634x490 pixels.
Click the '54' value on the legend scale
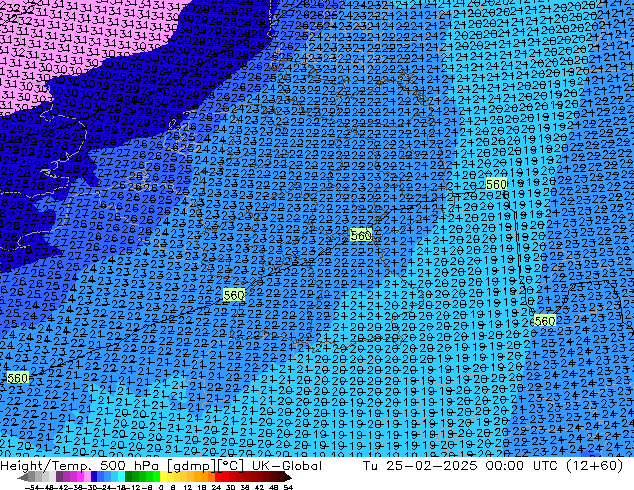(288, 487)
